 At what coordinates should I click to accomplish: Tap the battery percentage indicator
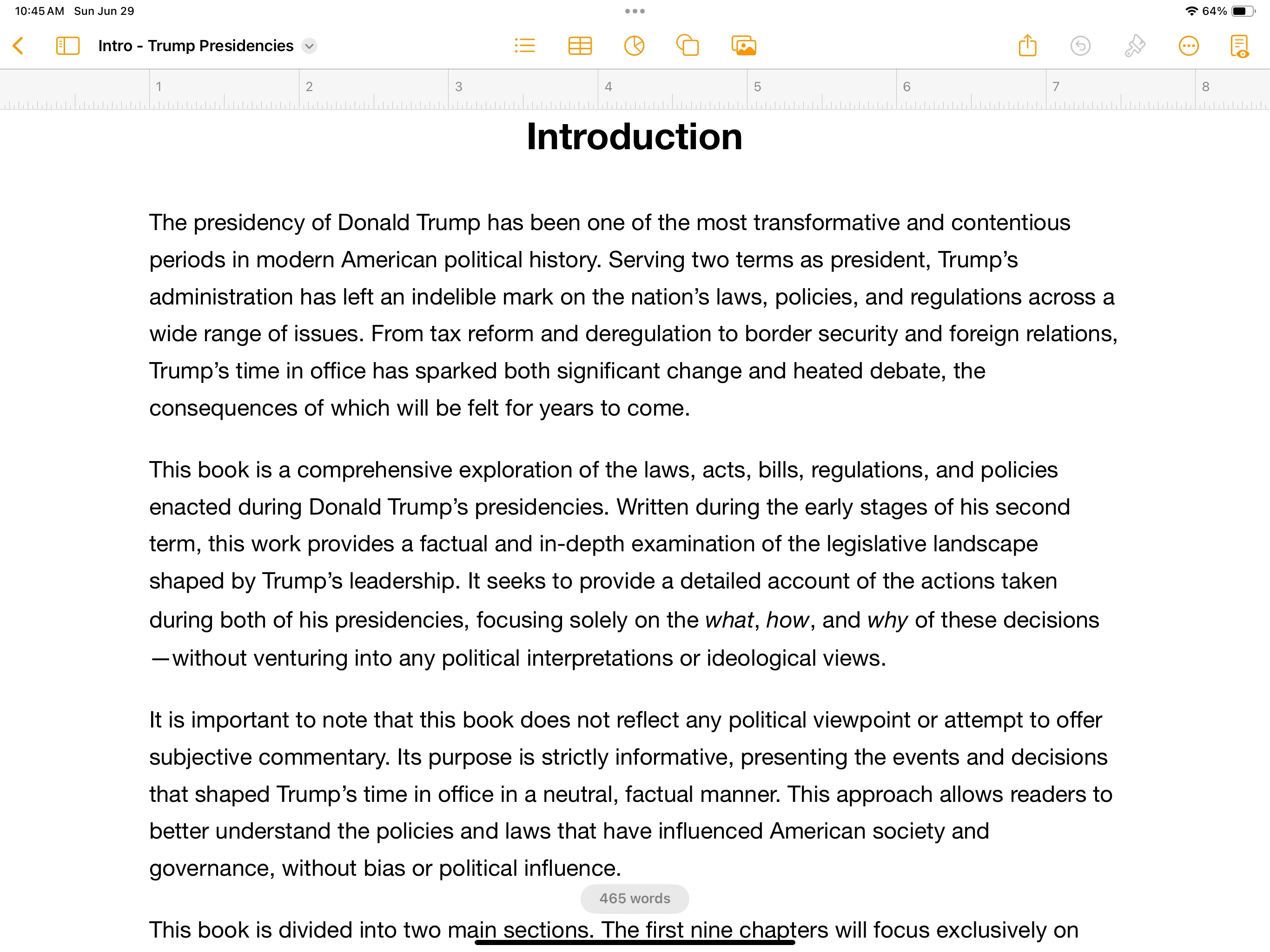(x=1214, y=11)
